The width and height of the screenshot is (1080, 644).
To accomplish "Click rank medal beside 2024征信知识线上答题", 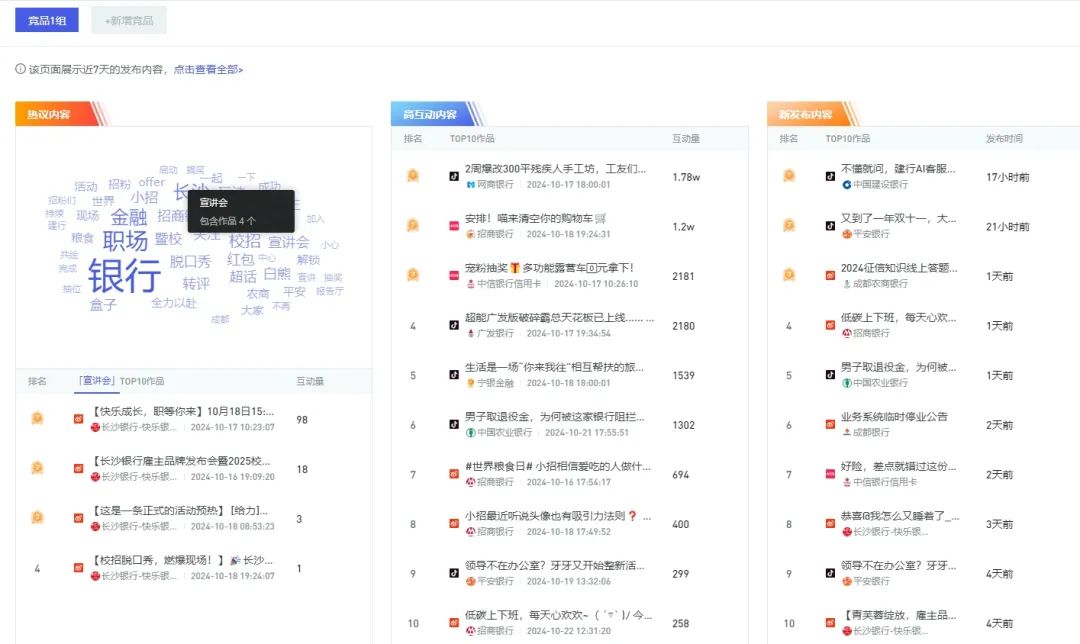I will [x=789, y=275].
